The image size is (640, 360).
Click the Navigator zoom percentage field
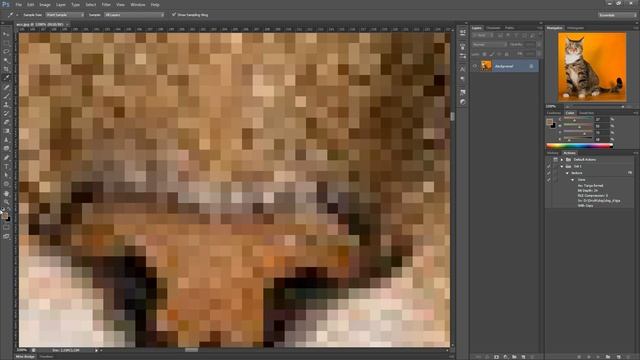(x=552, y=107)
